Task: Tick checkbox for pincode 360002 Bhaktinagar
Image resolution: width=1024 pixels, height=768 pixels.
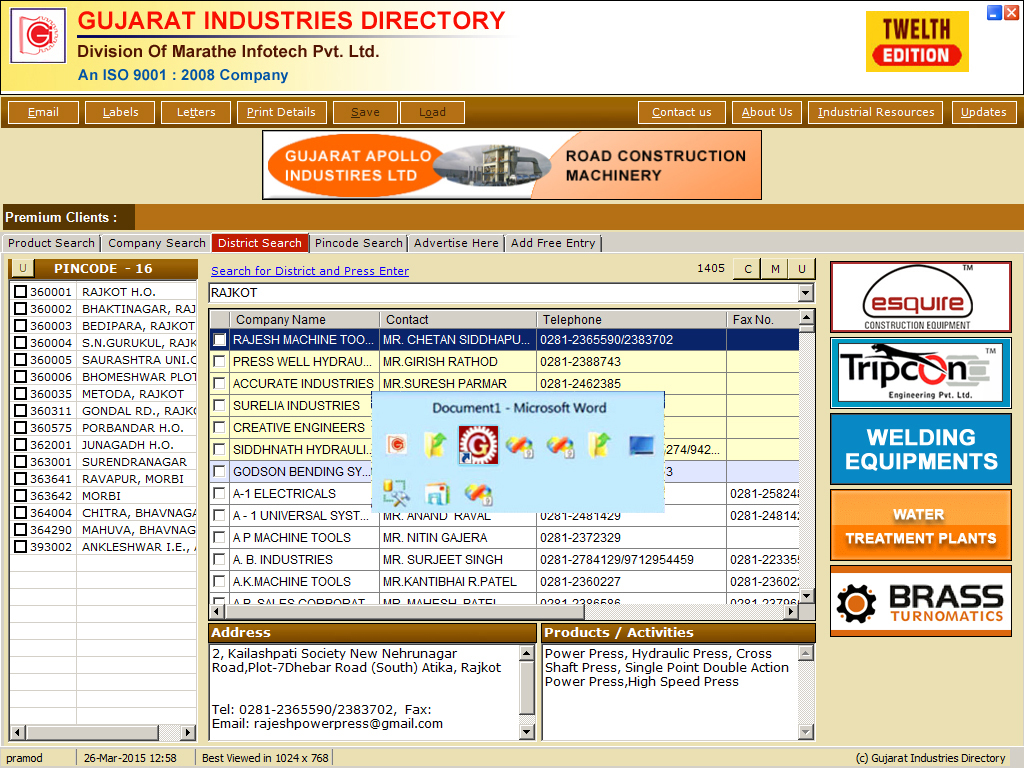Action: [x=21, y=308]
